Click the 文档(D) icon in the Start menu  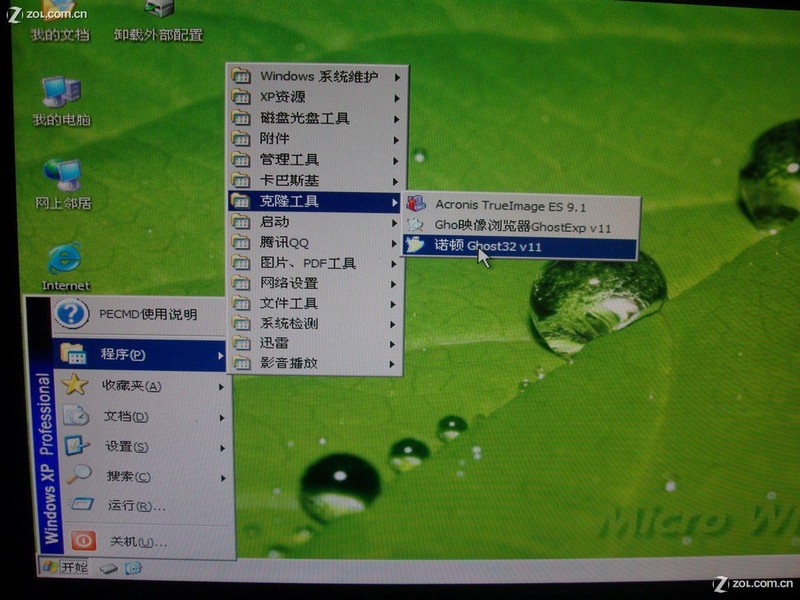76,416
